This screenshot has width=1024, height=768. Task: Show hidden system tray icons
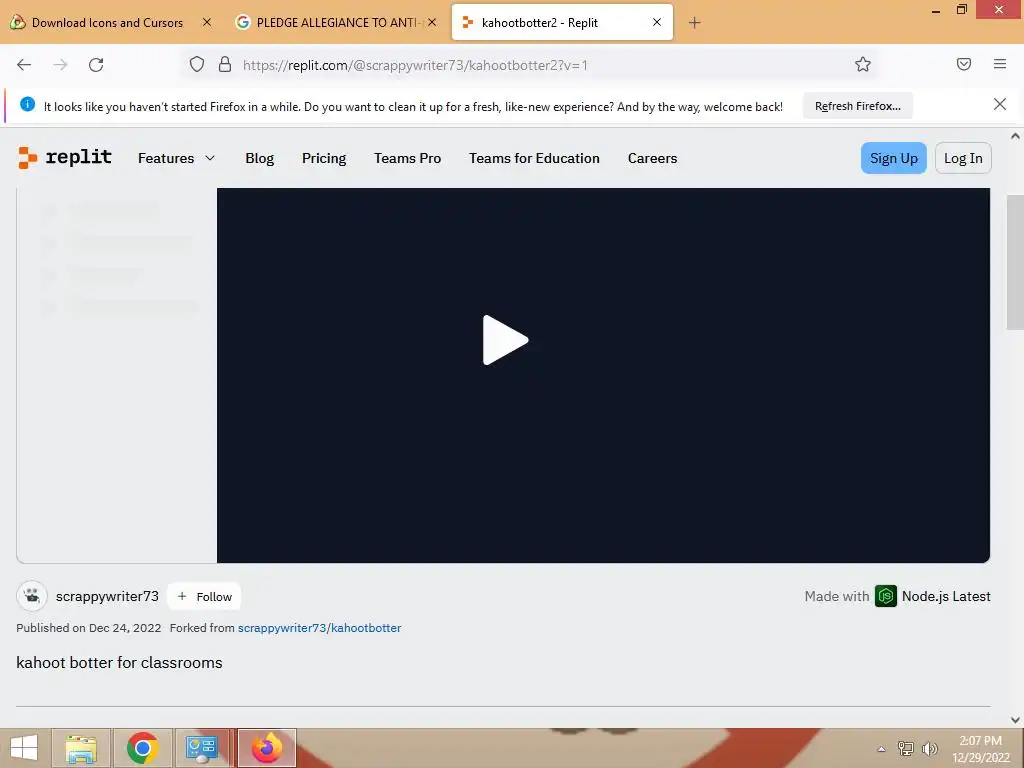tap(881, 749)
